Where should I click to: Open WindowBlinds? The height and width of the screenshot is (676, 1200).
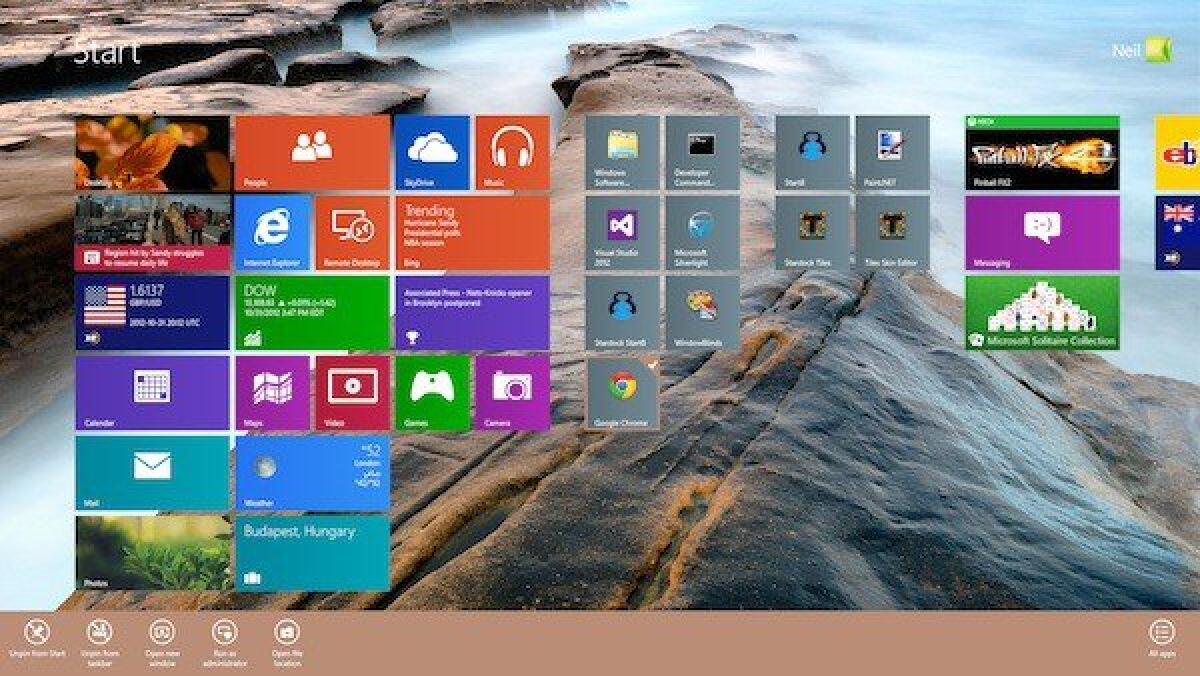tap(701, 311)
